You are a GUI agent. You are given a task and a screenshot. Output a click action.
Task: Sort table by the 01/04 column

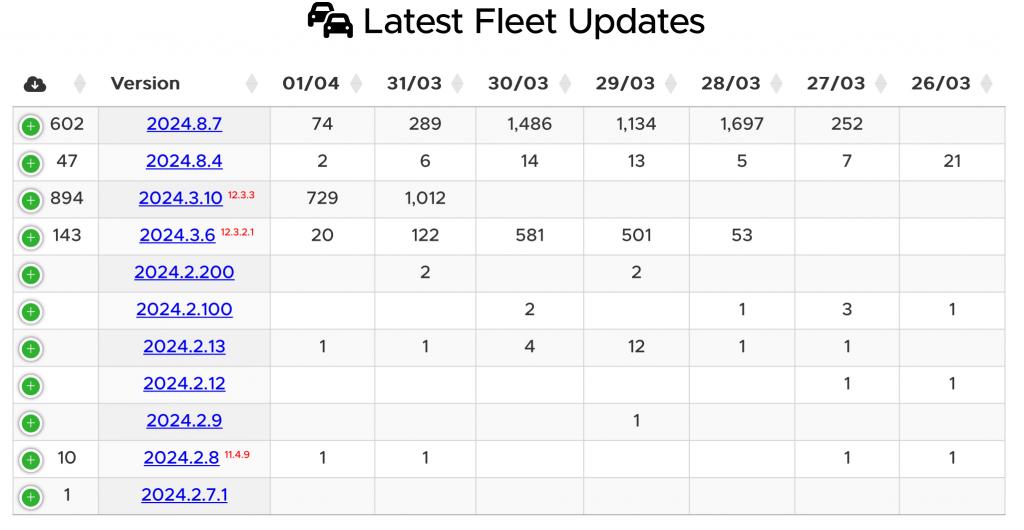311,84
